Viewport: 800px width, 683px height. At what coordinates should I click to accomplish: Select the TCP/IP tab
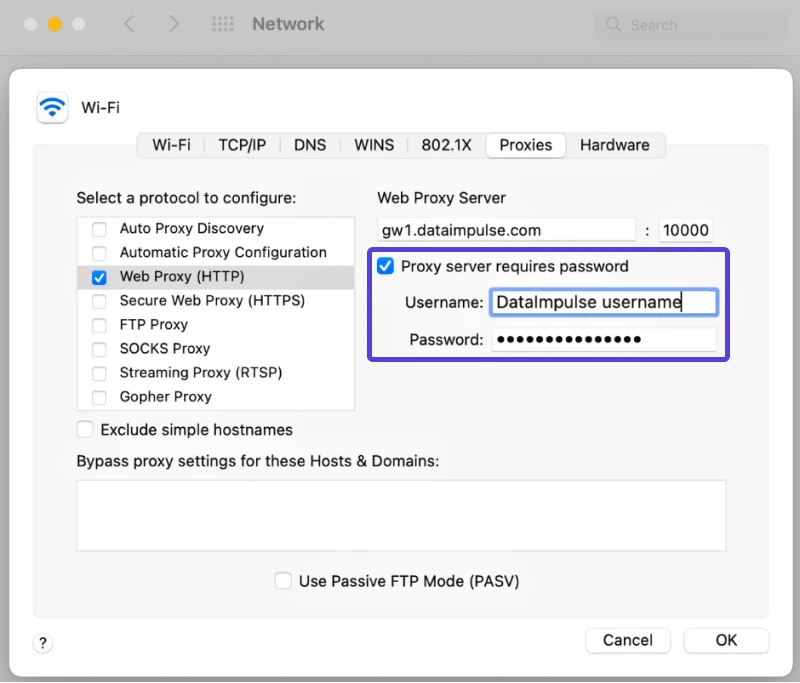242,145
